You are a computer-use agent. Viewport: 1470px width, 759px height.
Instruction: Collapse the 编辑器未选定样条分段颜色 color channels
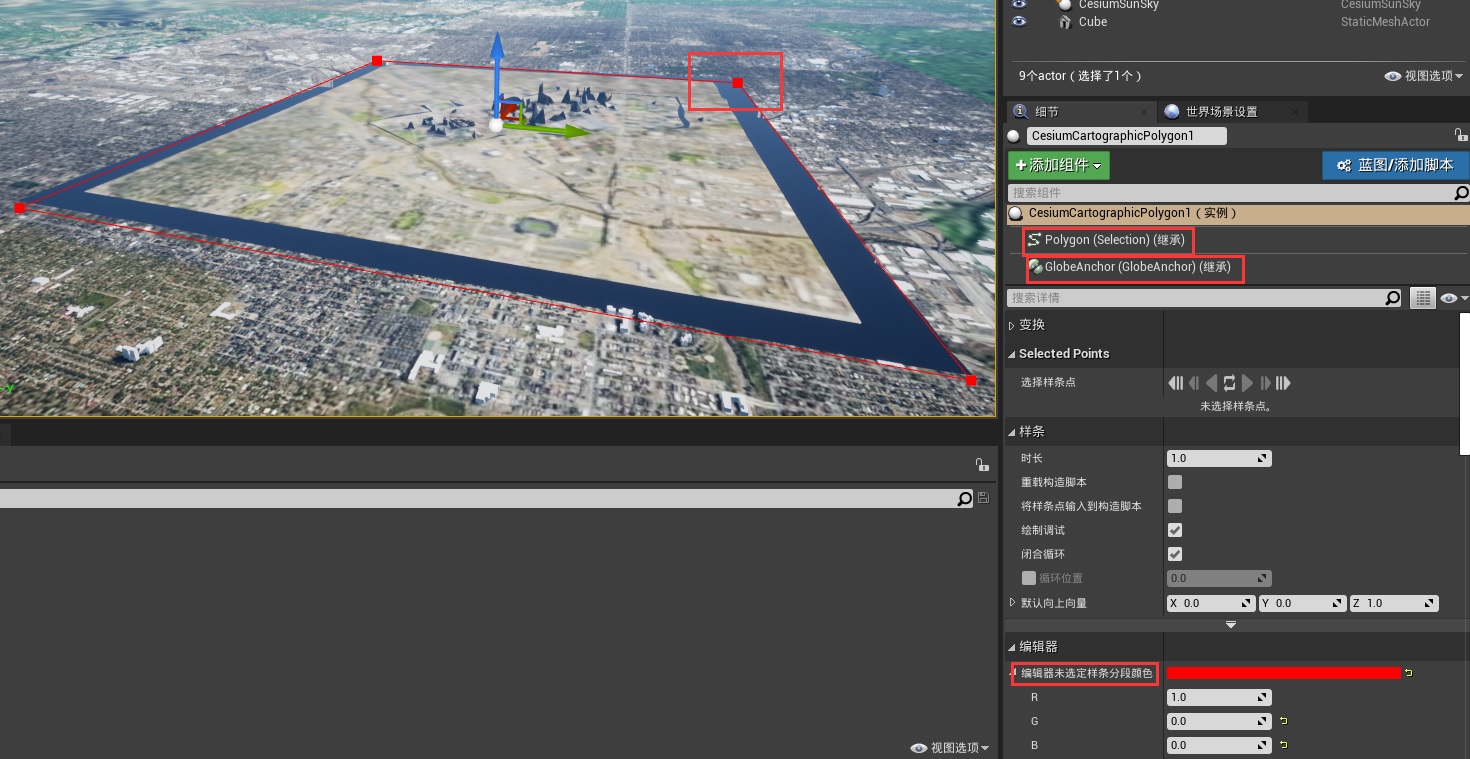(x=1012, y=673)
